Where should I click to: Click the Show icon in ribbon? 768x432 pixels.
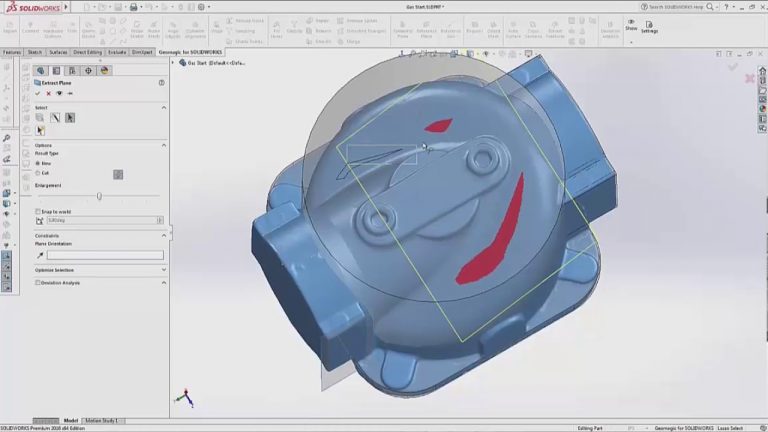click(x=631, y=27)
